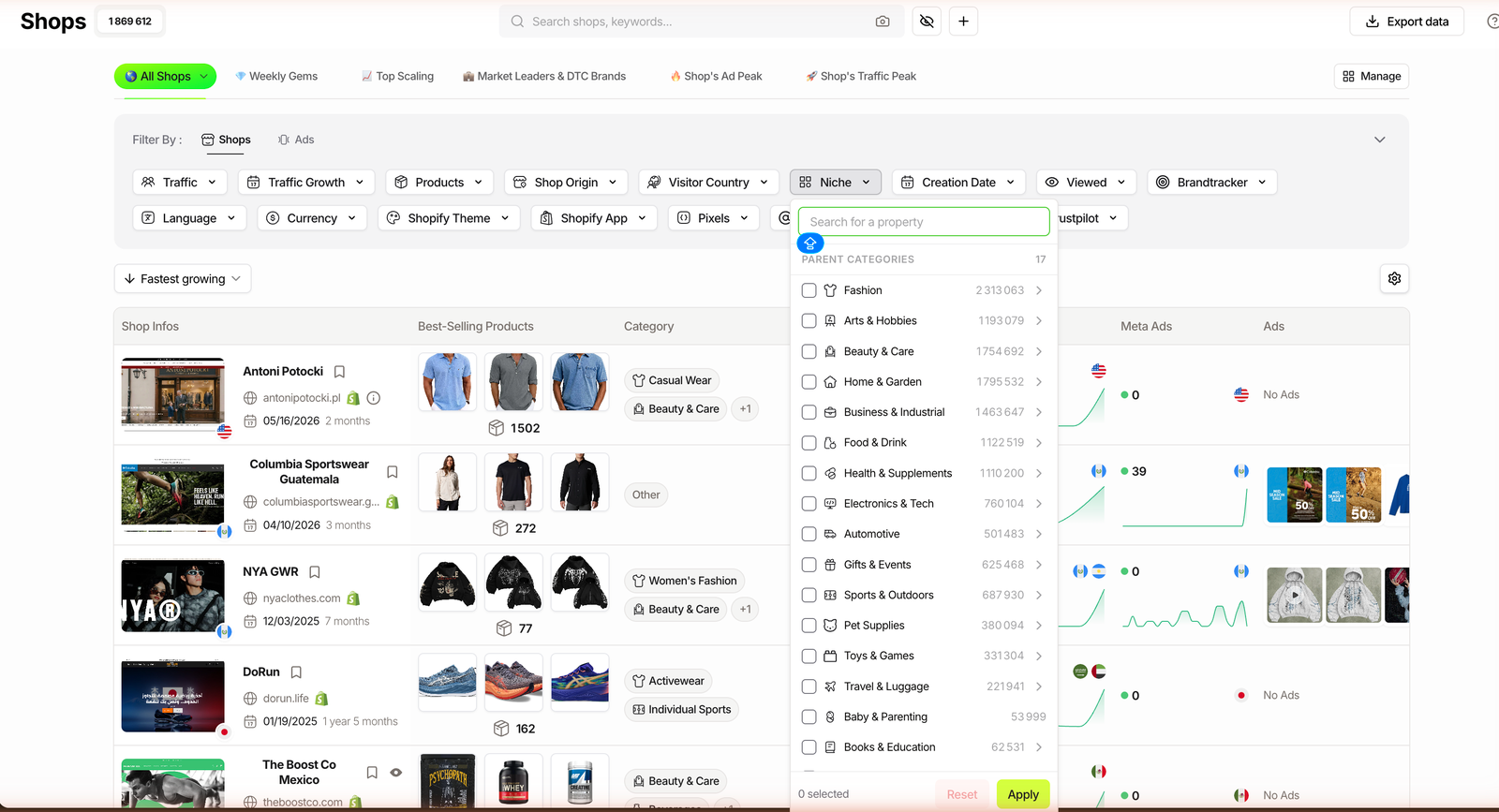Click the Pet Supplies category icon
The height and width of the screenshot is (812, 1499).
pos(830,626)
